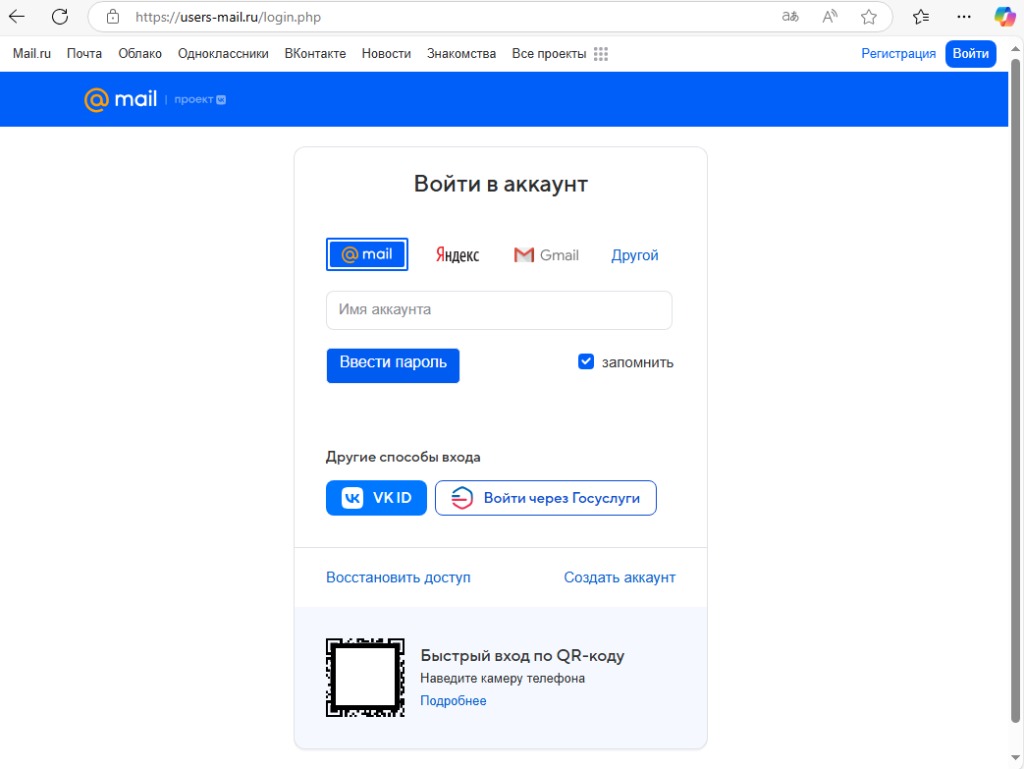Select the mail provider option
Viewport: 1024px width, 769px height.
[x=367, y=255]
